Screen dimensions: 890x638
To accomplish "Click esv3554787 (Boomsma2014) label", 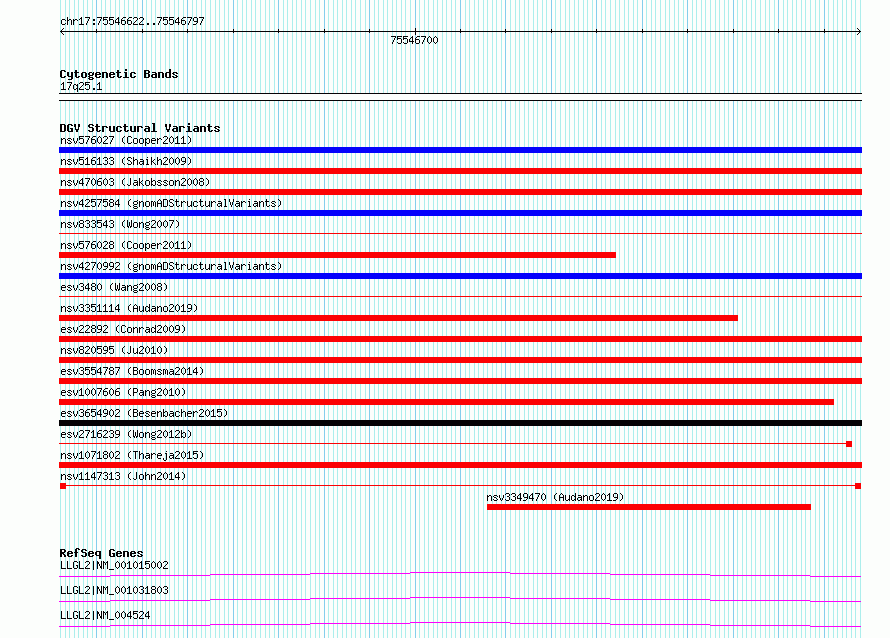I will point(132,371).
